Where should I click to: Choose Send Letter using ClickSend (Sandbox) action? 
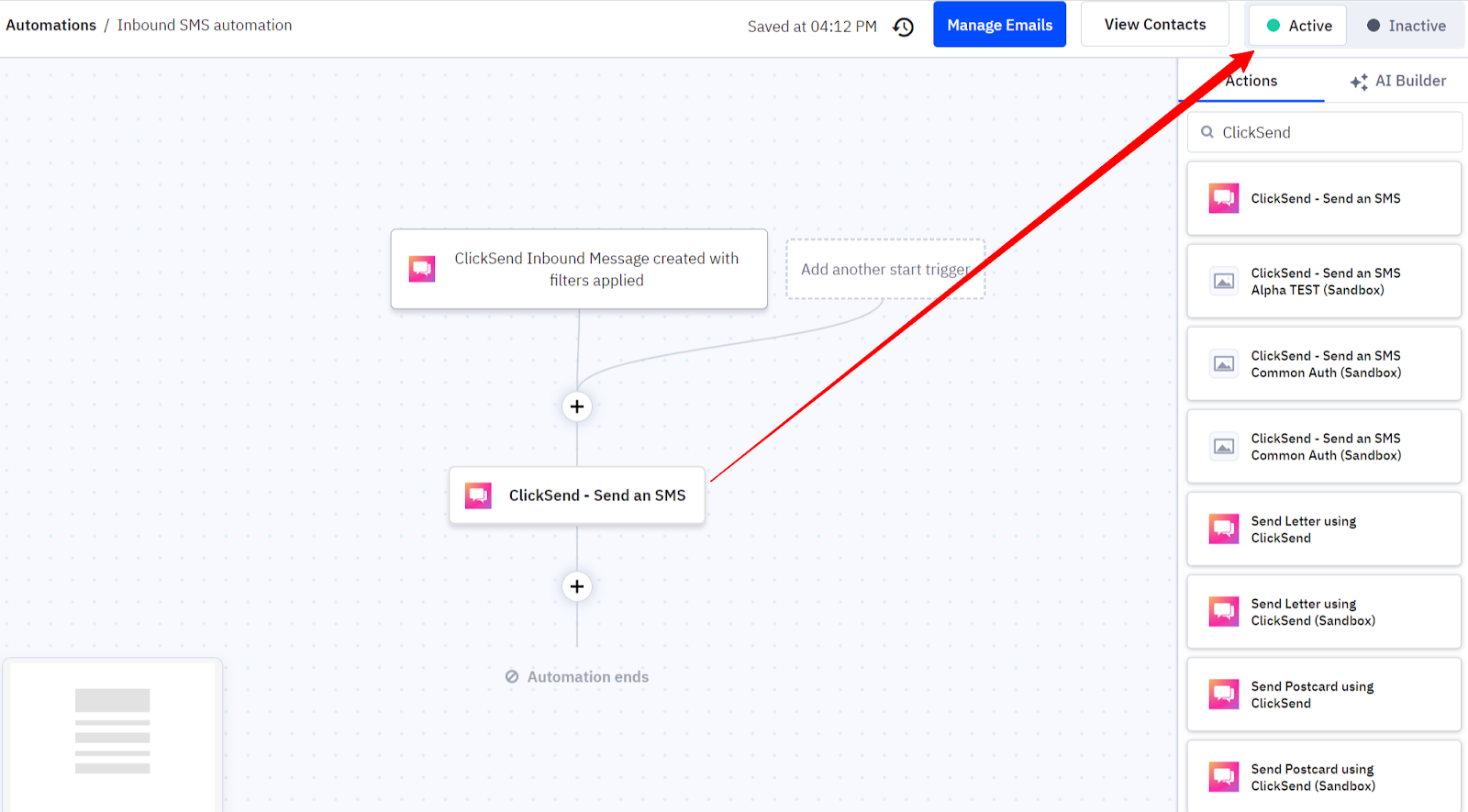coord(1324,612)
